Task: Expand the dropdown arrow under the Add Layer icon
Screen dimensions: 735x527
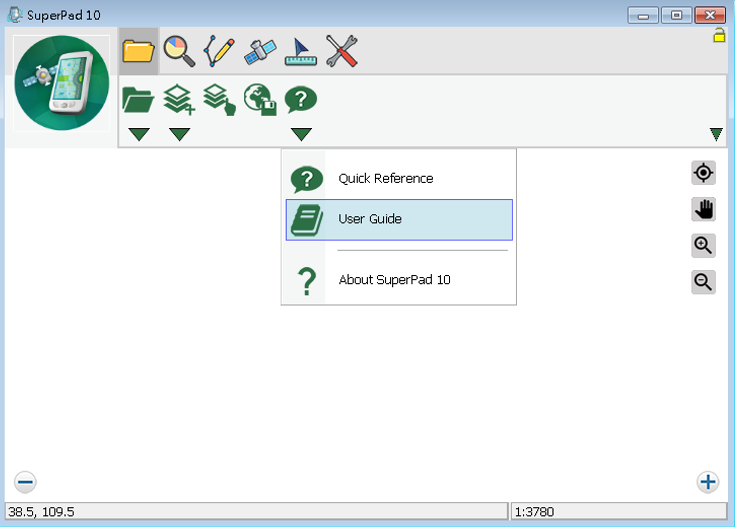Action: point(180,134)
